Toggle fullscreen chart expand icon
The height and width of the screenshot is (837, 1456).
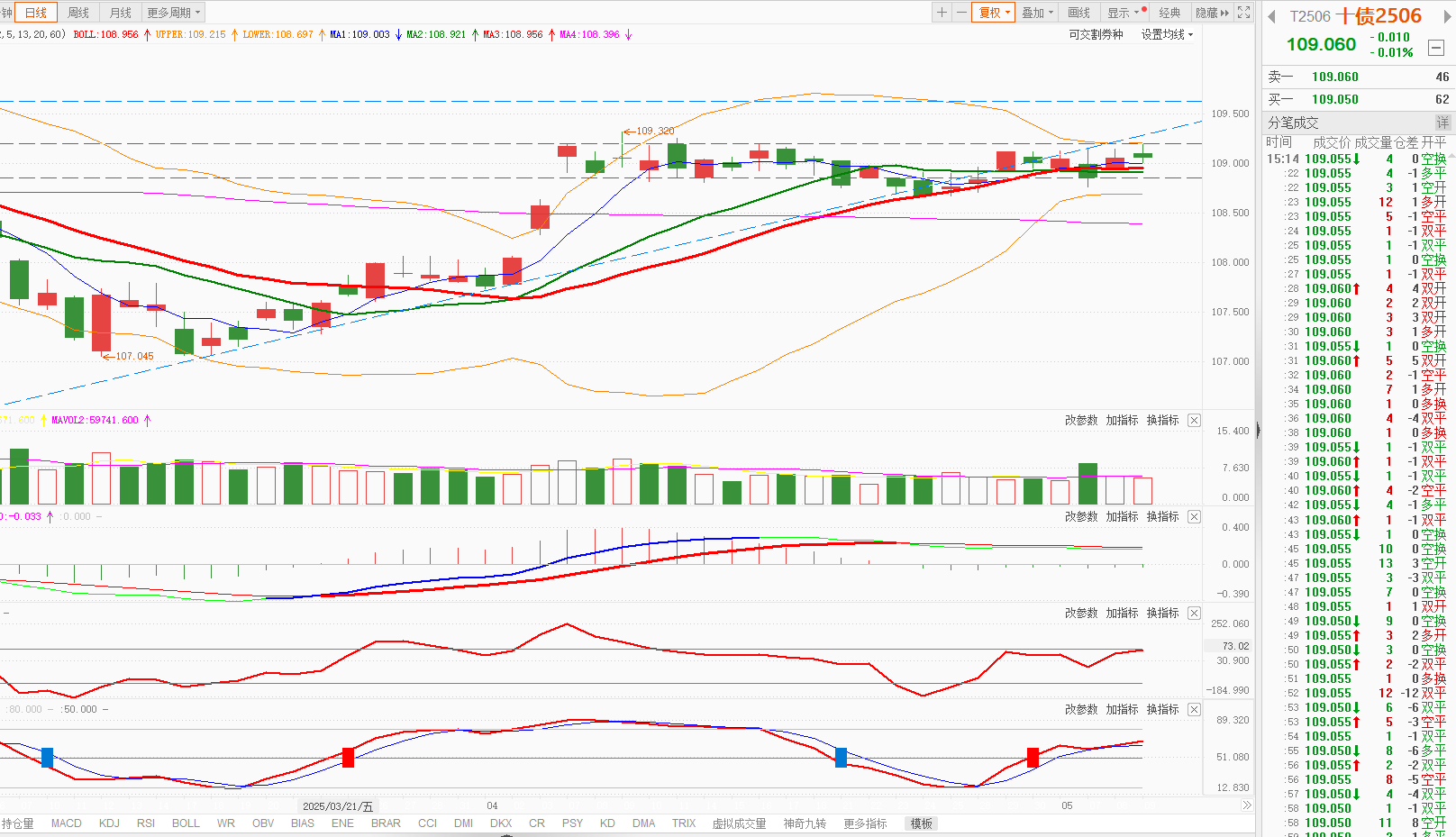coord(1244,13)
